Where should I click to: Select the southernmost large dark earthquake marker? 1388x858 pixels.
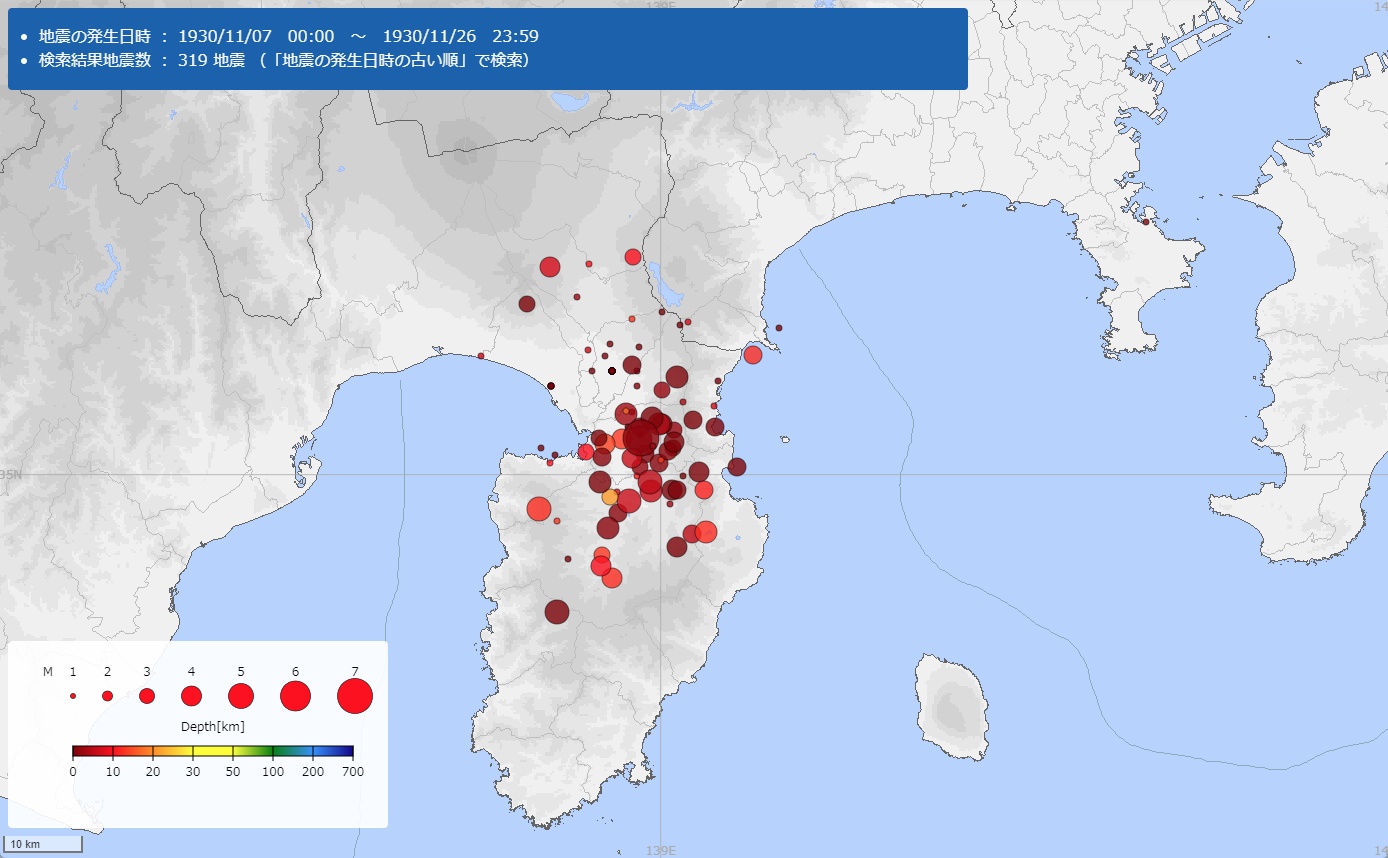557,612
